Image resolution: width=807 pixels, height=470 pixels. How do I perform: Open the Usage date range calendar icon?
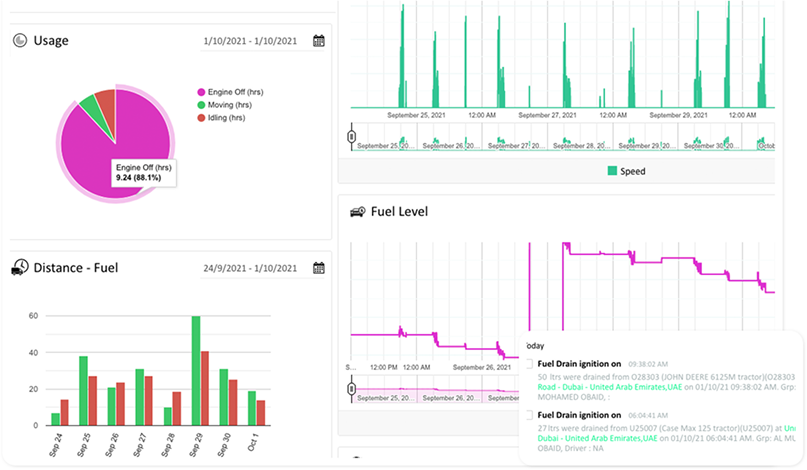pos(319,41)
